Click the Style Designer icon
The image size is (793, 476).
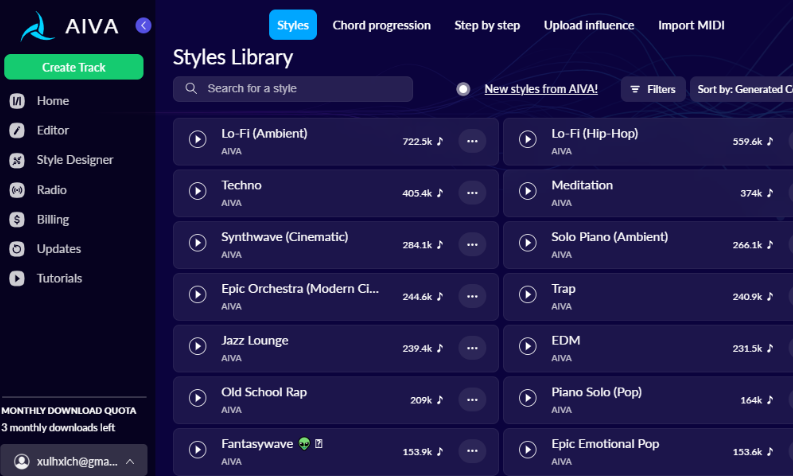[x=17, y=160]
